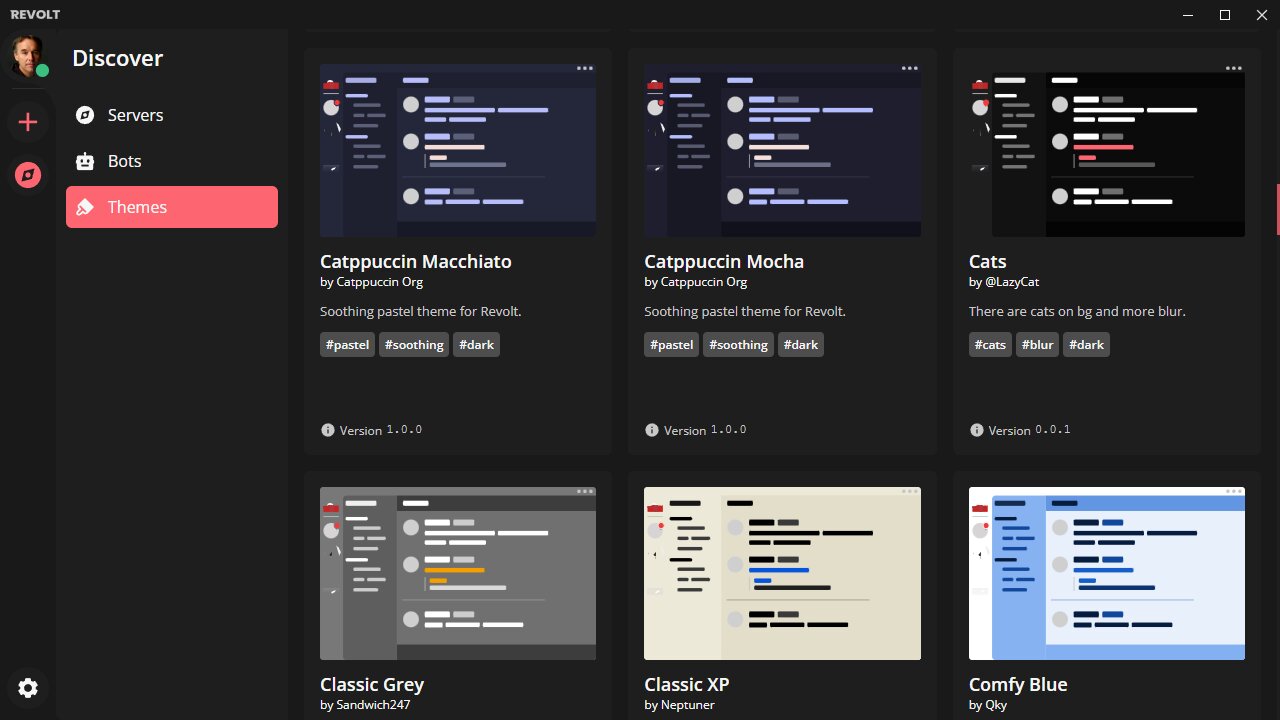Click the vertical scrollbar thumb

[1277, 210]
